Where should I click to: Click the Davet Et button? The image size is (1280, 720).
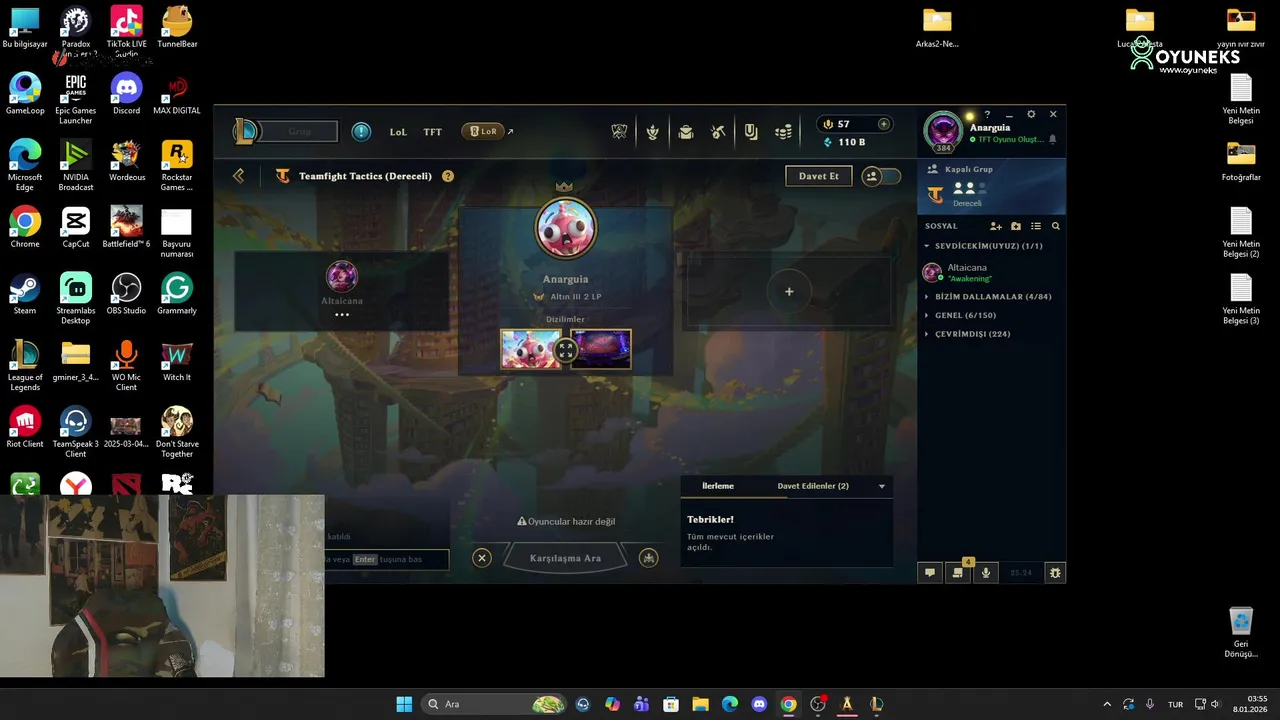[x=819, y=176]
